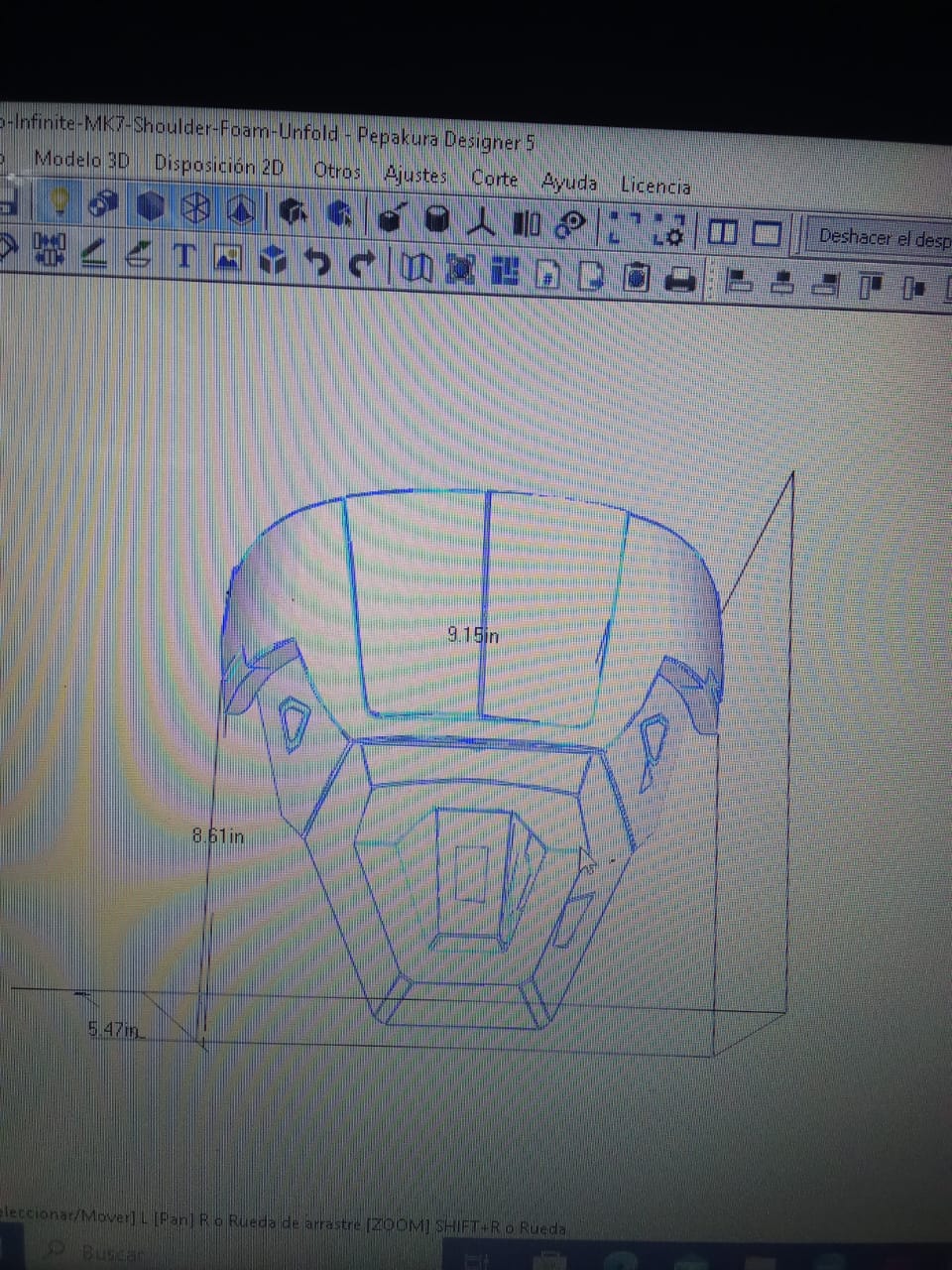The width and height of the screenshot is (952, 1270).
Task: Click the bundle parts icon next to unfold
Action: click(x=461, y=269)
